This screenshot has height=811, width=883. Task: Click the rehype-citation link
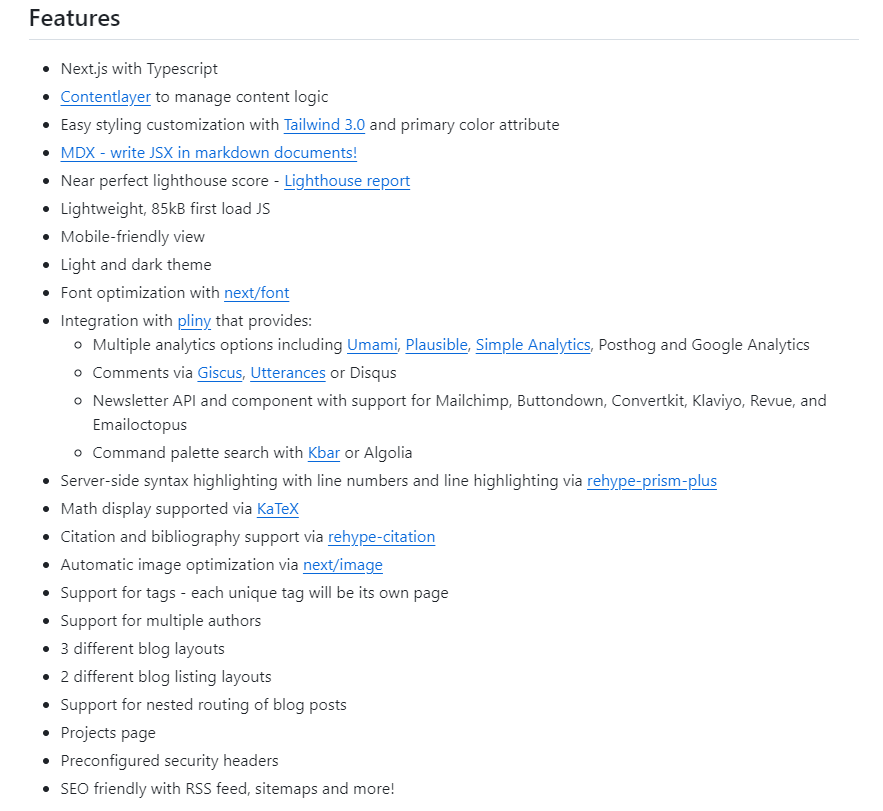[381, 537]
